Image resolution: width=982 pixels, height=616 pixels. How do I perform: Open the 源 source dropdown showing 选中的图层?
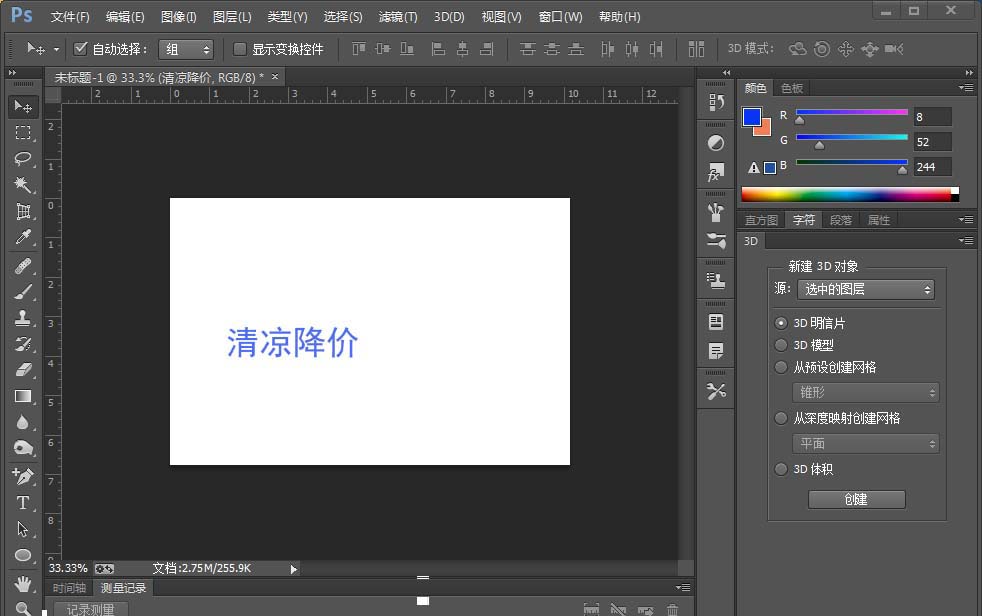pyautogui.click(x=866, y=289)
